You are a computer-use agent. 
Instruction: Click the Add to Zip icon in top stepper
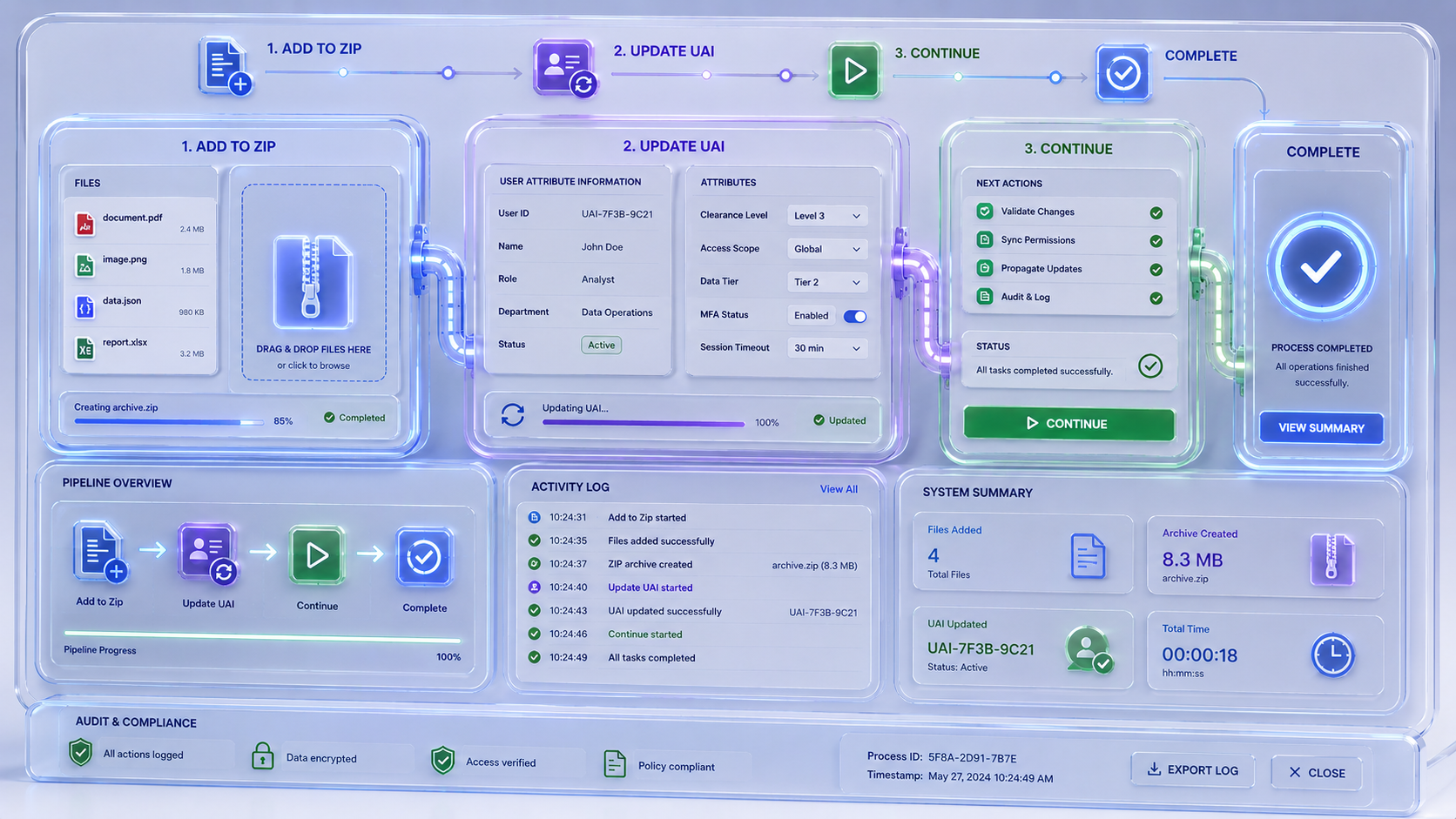225,65
